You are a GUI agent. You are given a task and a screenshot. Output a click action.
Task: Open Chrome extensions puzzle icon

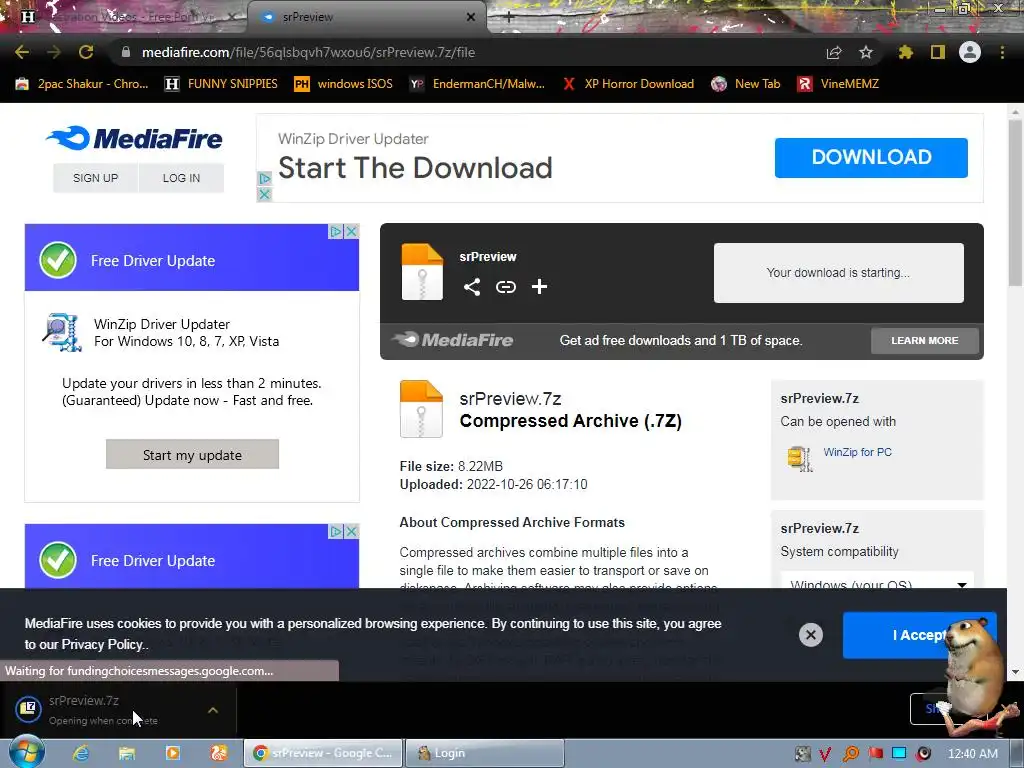[x=905, y=52]
